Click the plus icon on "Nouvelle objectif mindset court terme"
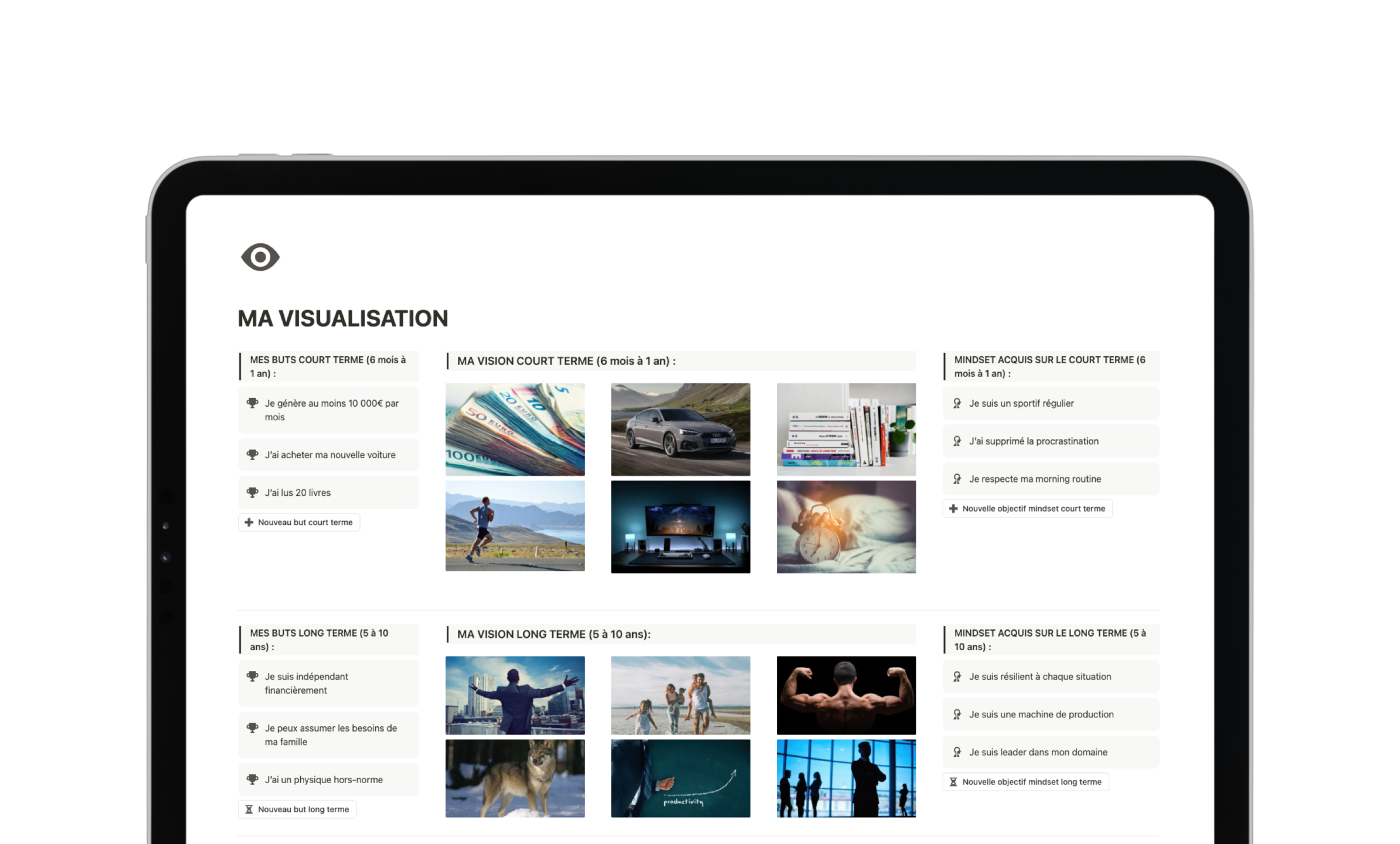The width and height of the screenshot is (1400, 844). tap(953, 508)
